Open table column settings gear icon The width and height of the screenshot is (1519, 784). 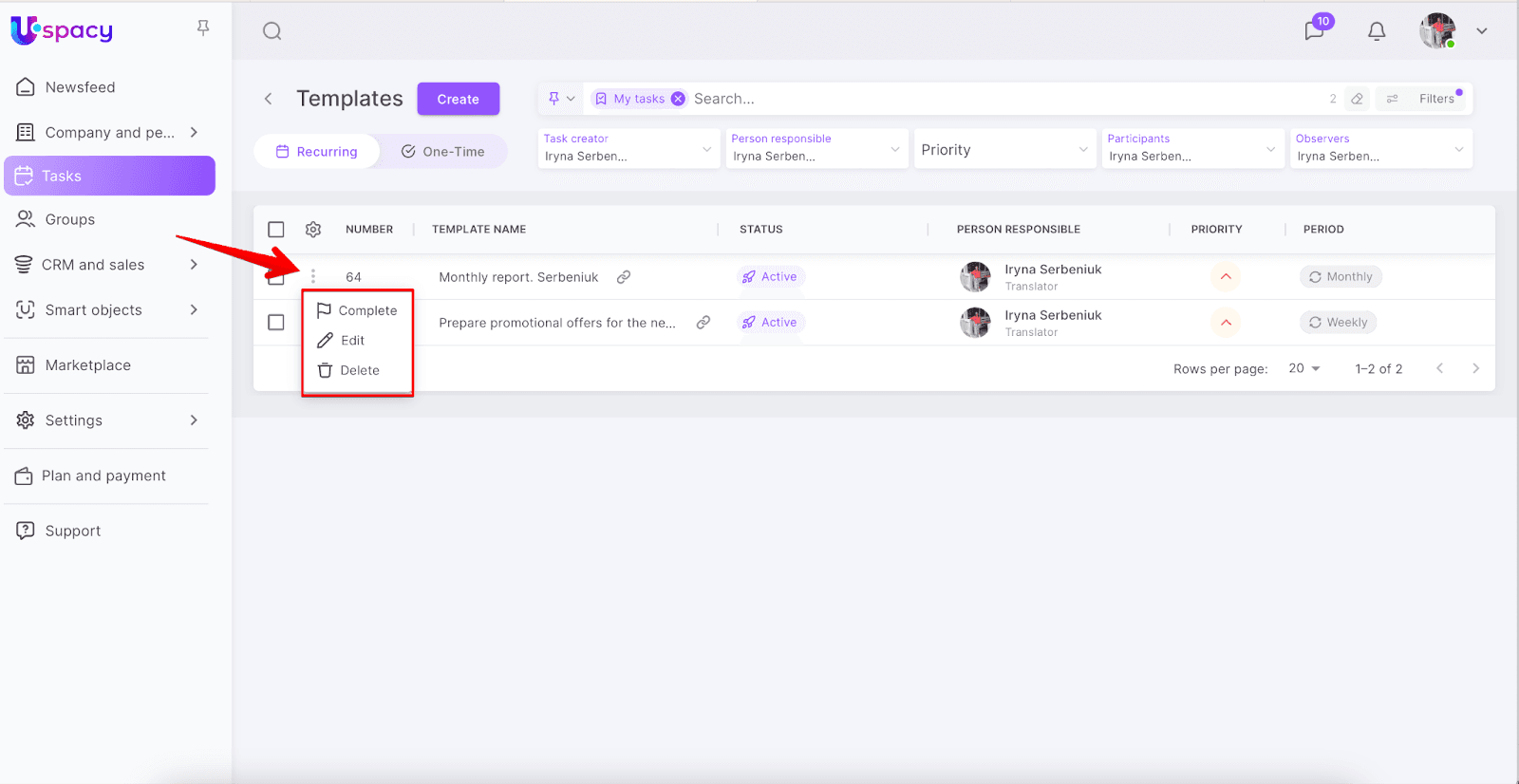click(313, 230)
